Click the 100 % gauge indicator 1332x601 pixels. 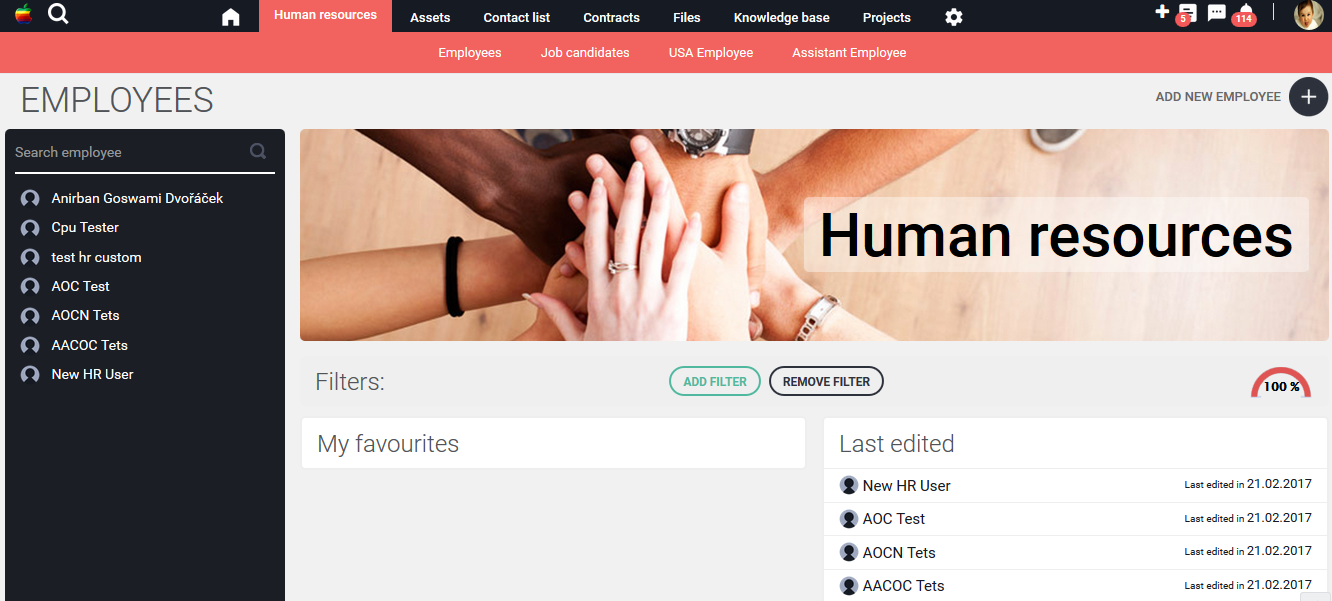pos(1281,383)
